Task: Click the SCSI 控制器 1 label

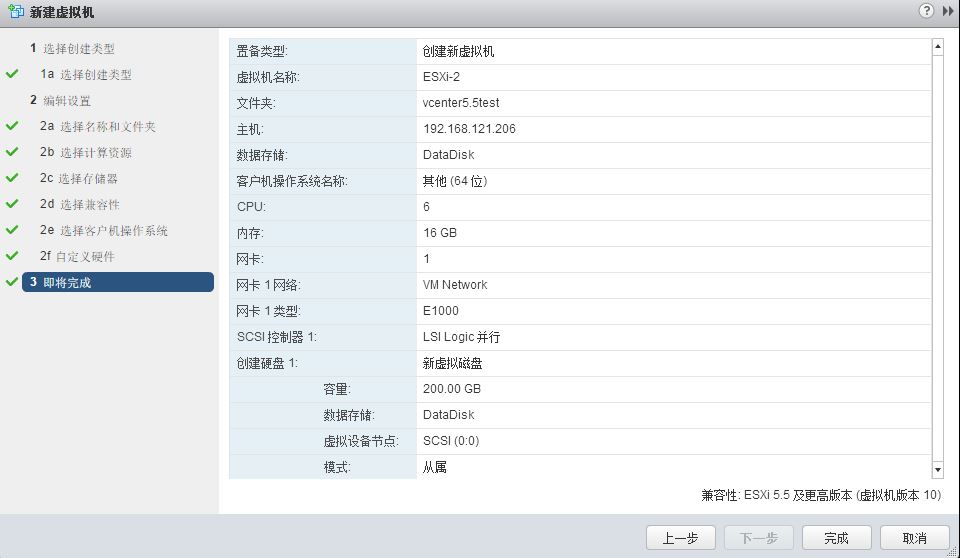Action: tap(276, 337)
